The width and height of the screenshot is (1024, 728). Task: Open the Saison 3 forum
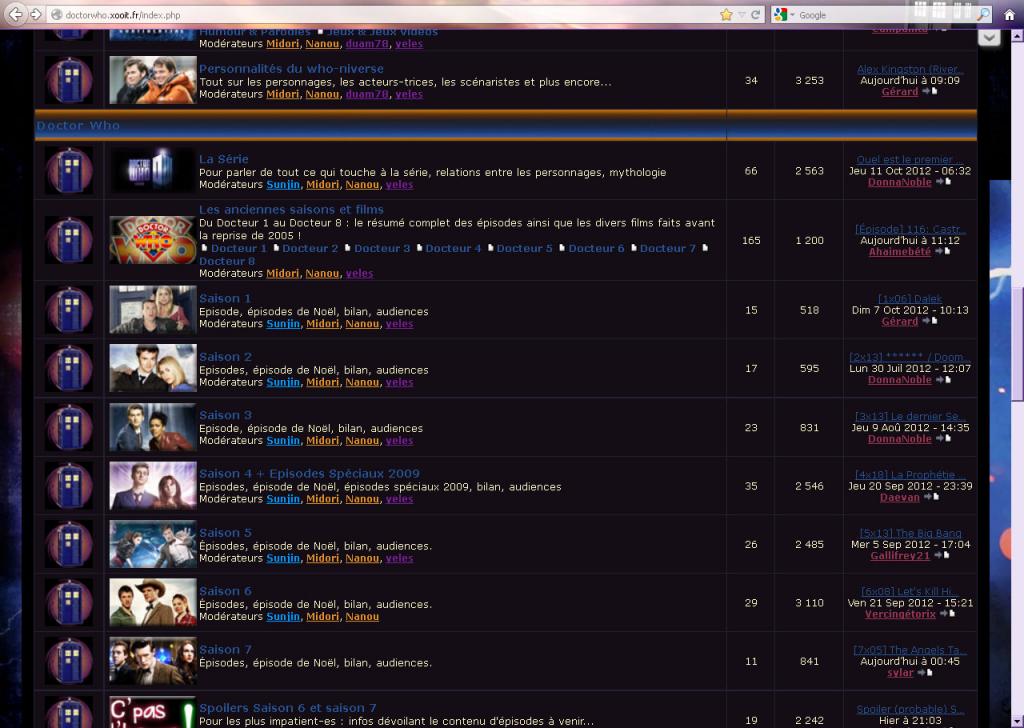click(x=225, y=415)
